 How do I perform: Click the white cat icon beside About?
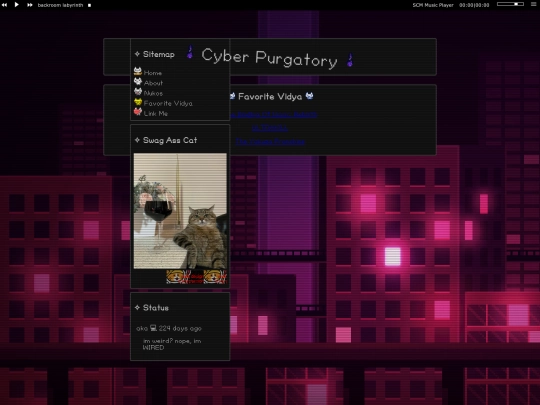tap(138, 81)
